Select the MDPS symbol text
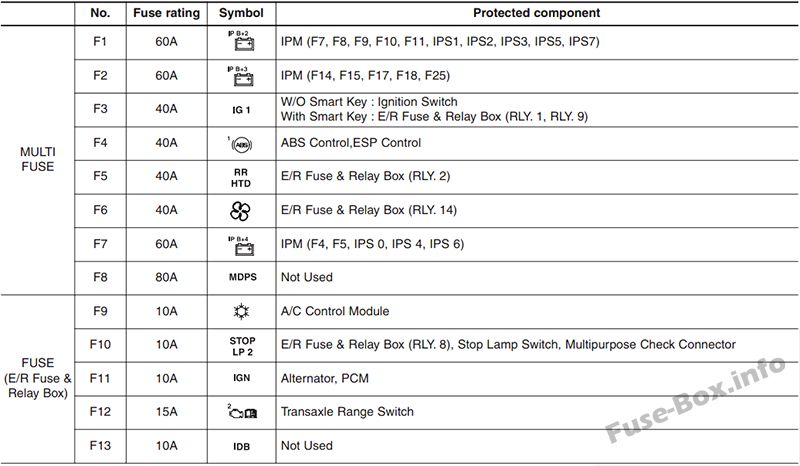 pyautogui.click(x=243, y=277)
